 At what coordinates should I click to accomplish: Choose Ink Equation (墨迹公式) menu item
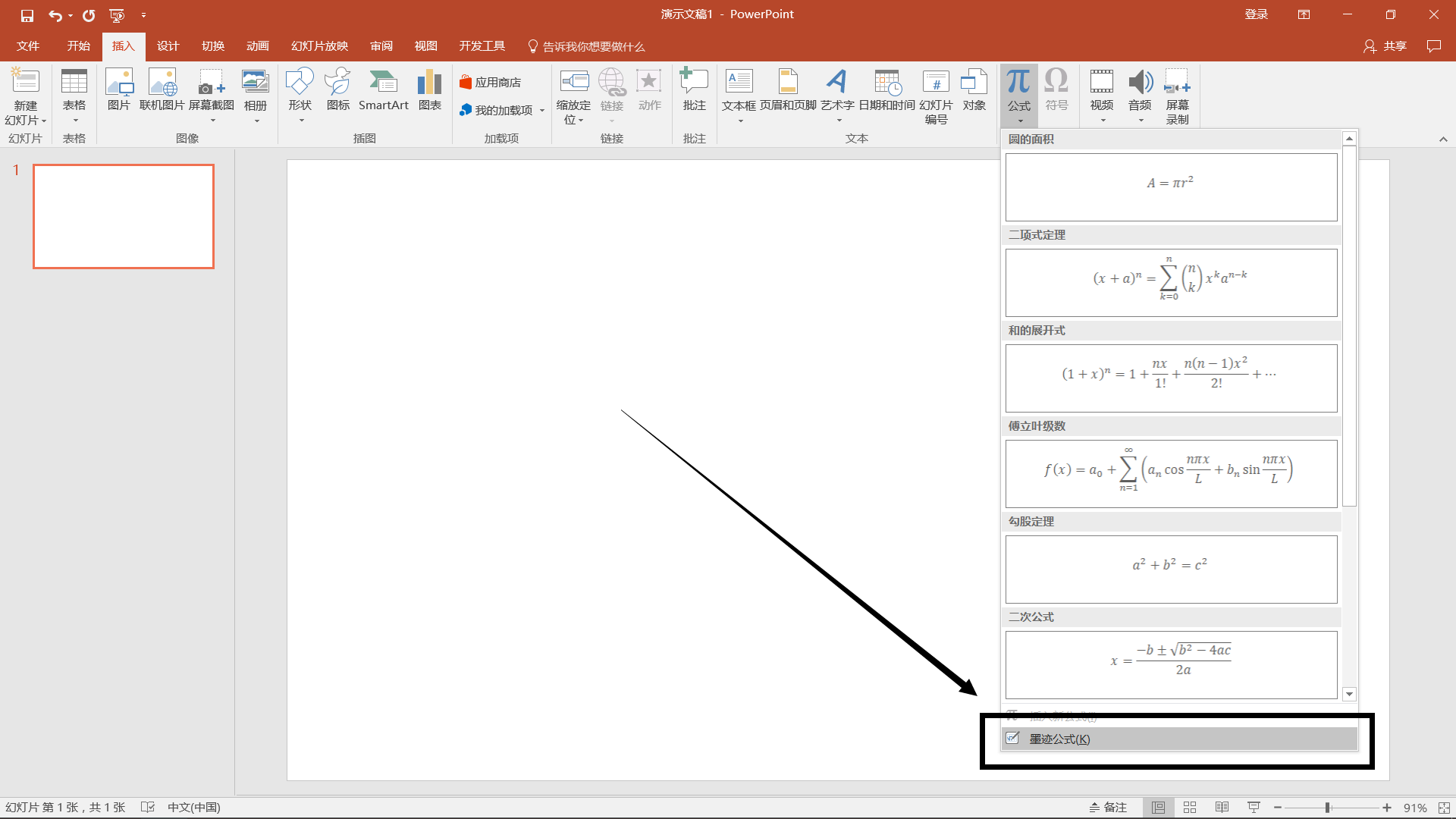pyautogui.click(x=1179, y=739)
